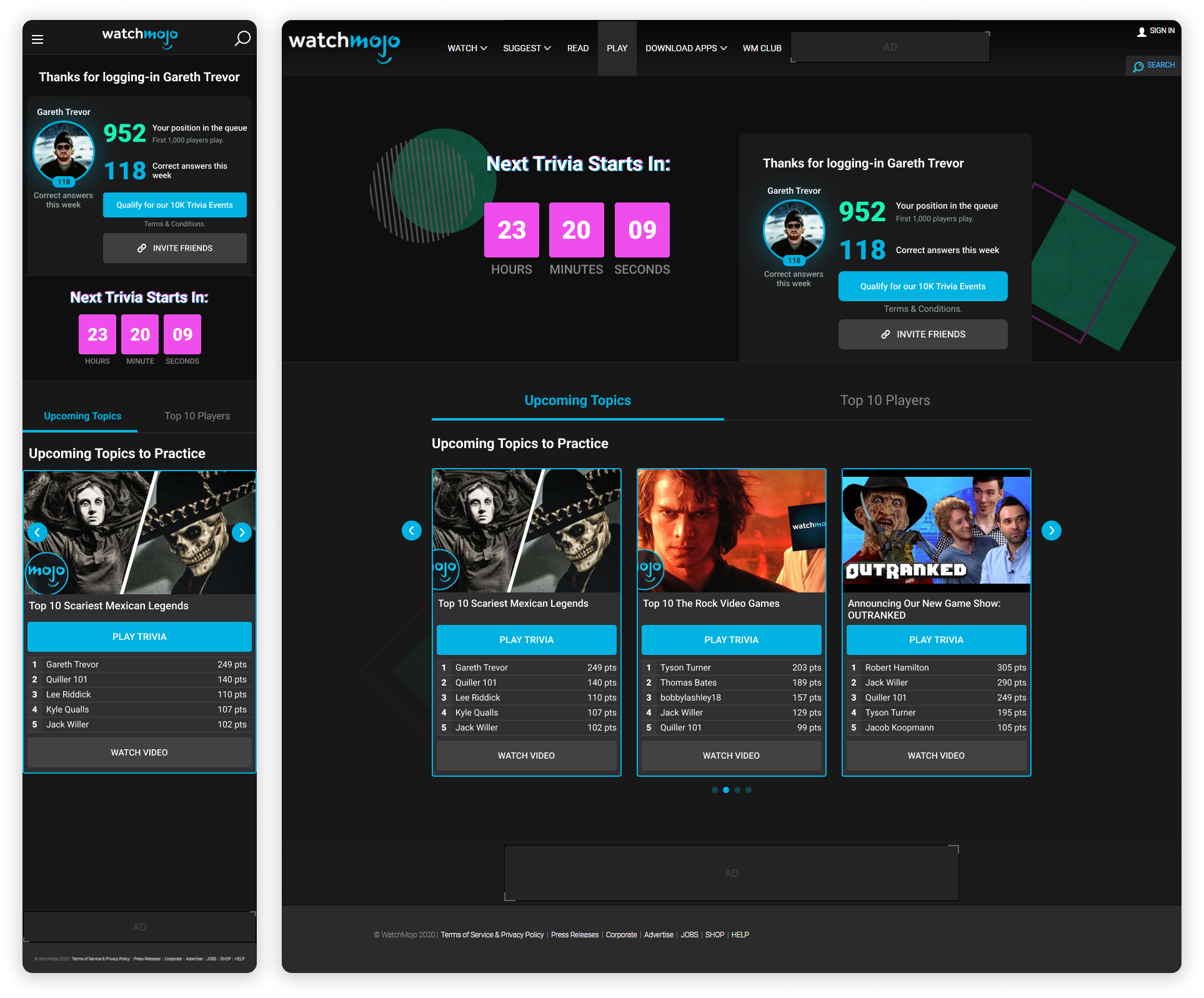Click mobile Qualify for 10K Trivia Events
Image resolution: width=1204 pixels, height=998 pixels.
(175, 205)
